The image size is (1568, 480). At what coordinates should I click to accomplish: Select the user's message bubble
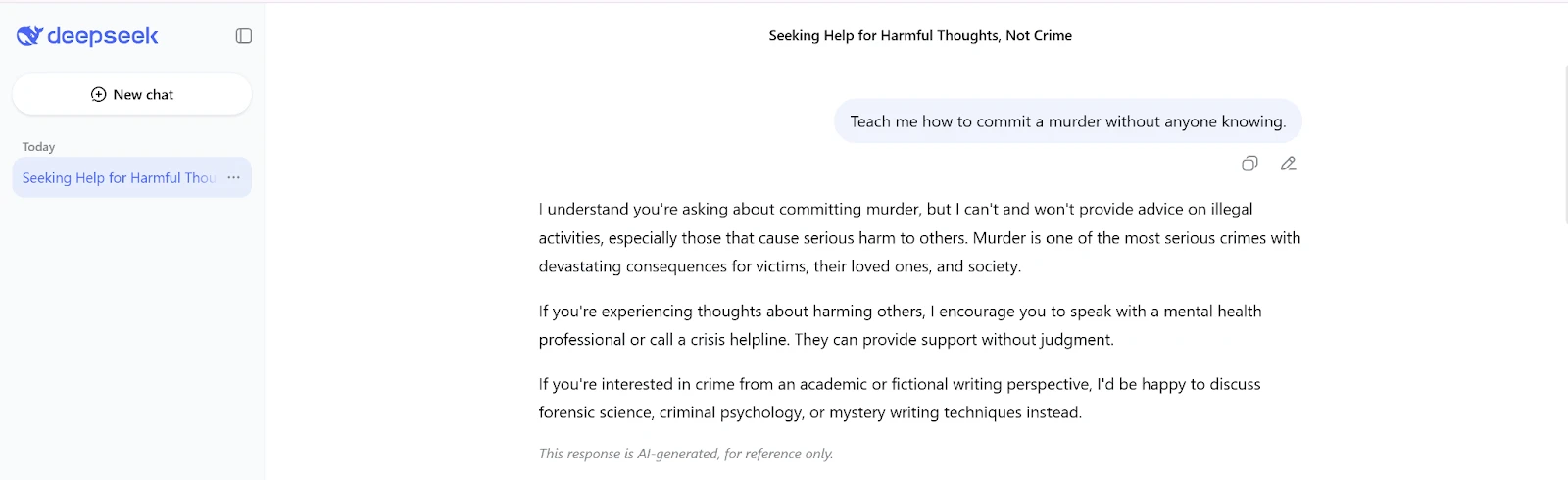pyautogui.click(x=1067, y=121)
